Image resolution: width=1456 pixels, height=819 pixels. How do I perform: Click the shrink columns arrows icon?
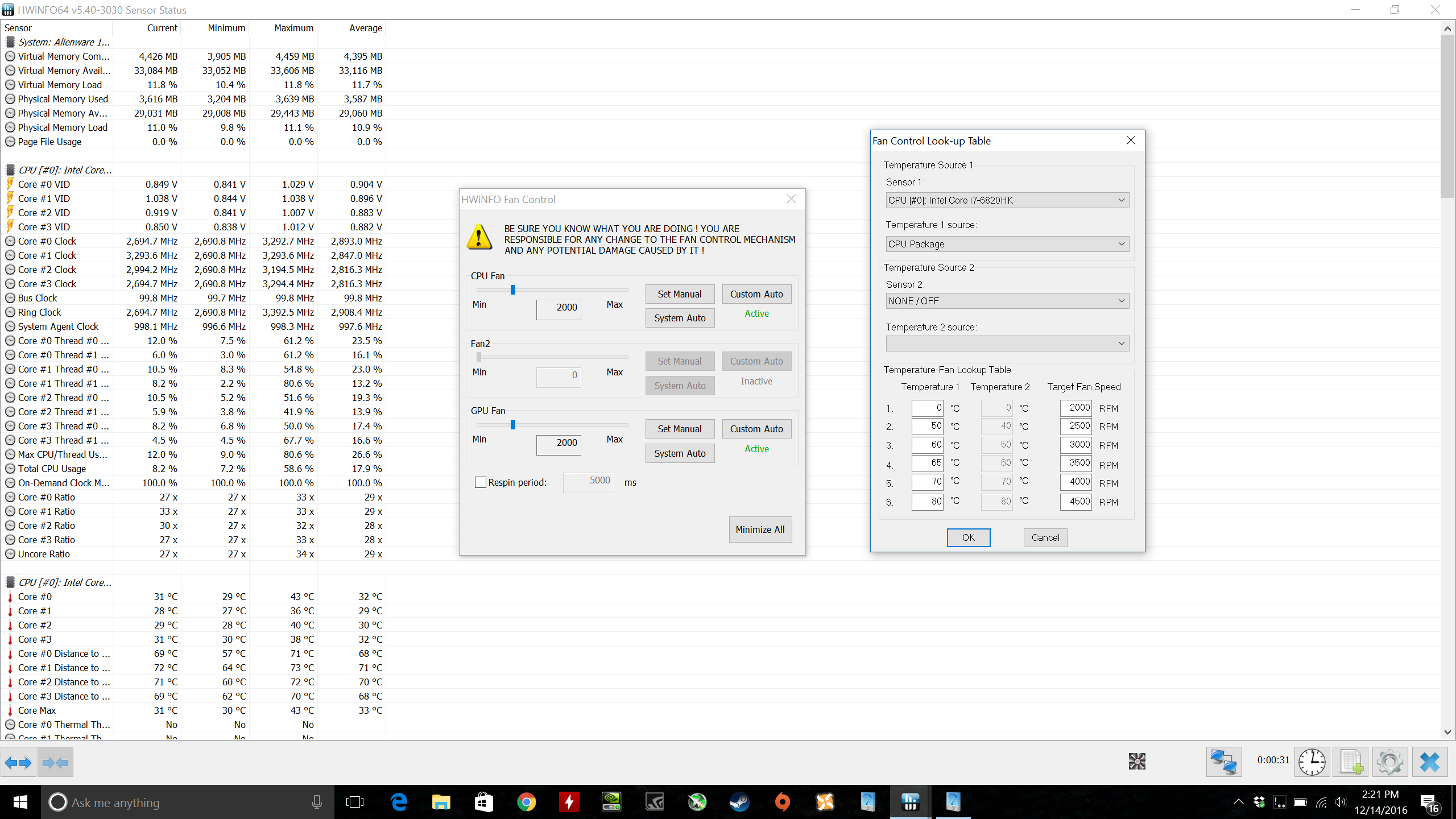click(55, 762)
